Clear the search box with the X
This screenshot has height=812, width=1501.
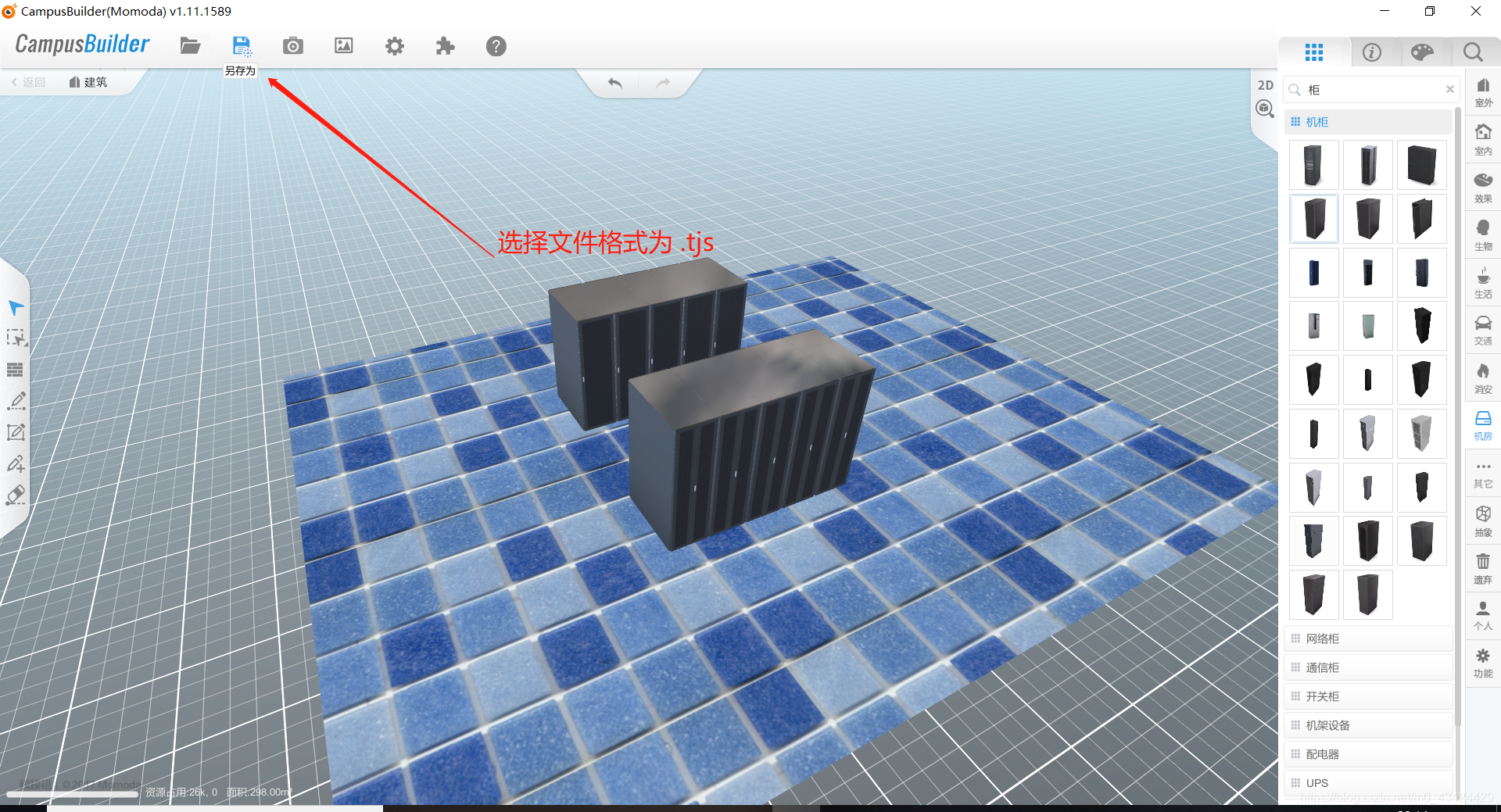click(x=1450, y=89)
